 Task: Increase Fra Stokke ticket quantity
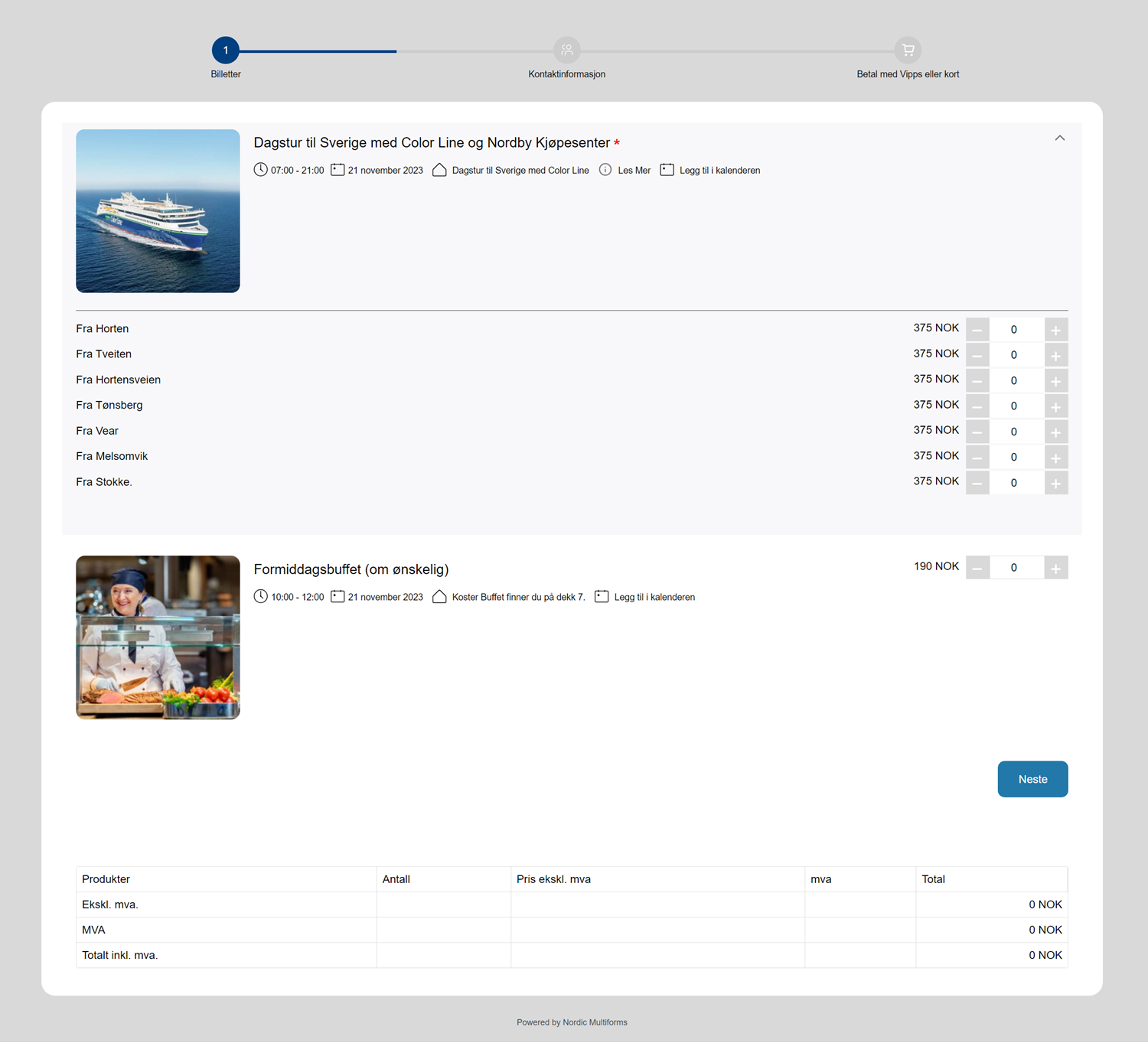pyautogui.click(x=1056, y=483)
